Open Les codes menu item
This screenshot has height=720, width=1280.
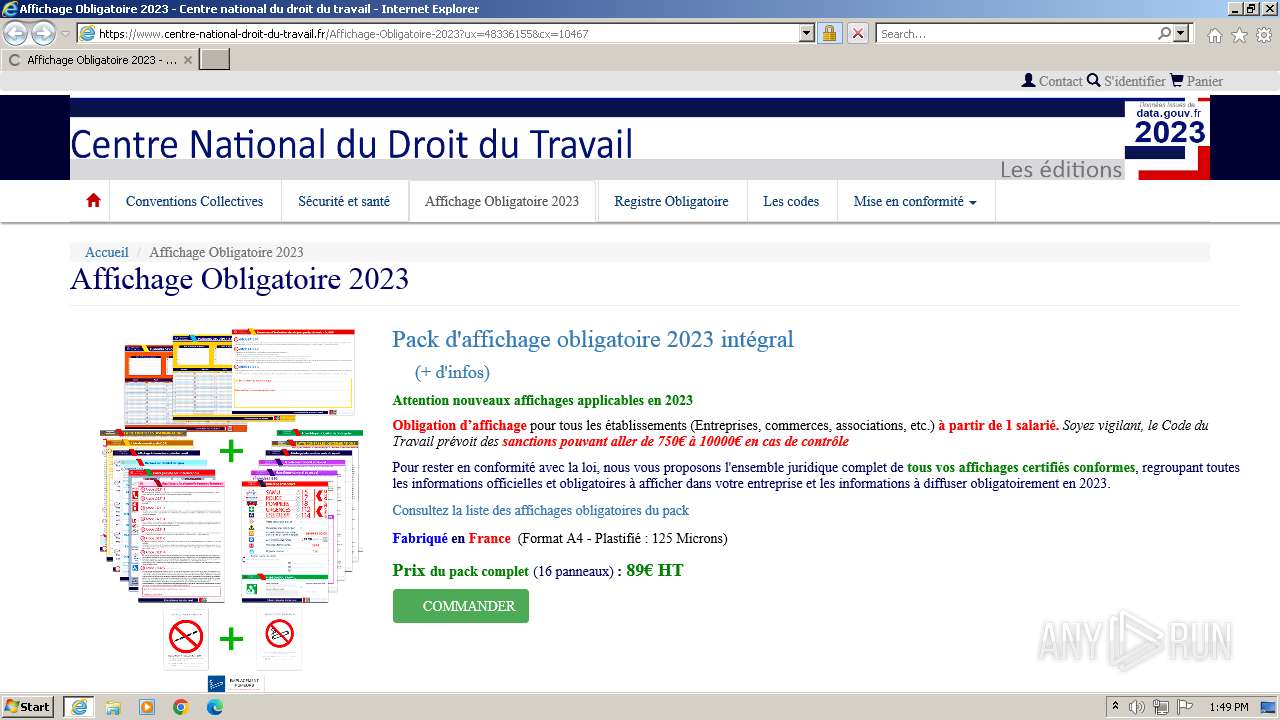tap(791, 201)
